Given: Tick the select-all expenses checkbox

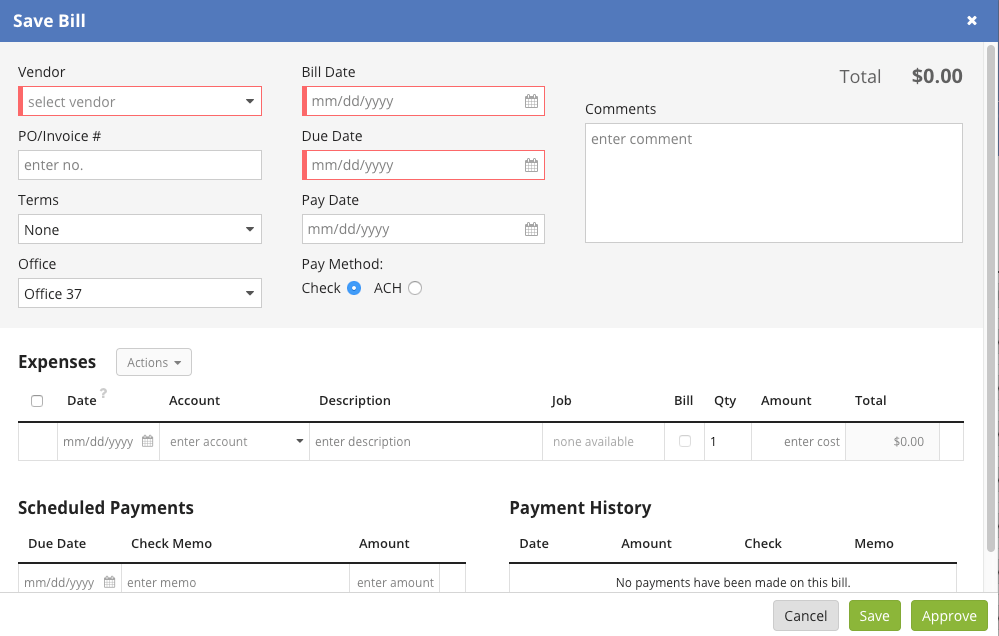Looking at the screenshot, I should point(37,401).
